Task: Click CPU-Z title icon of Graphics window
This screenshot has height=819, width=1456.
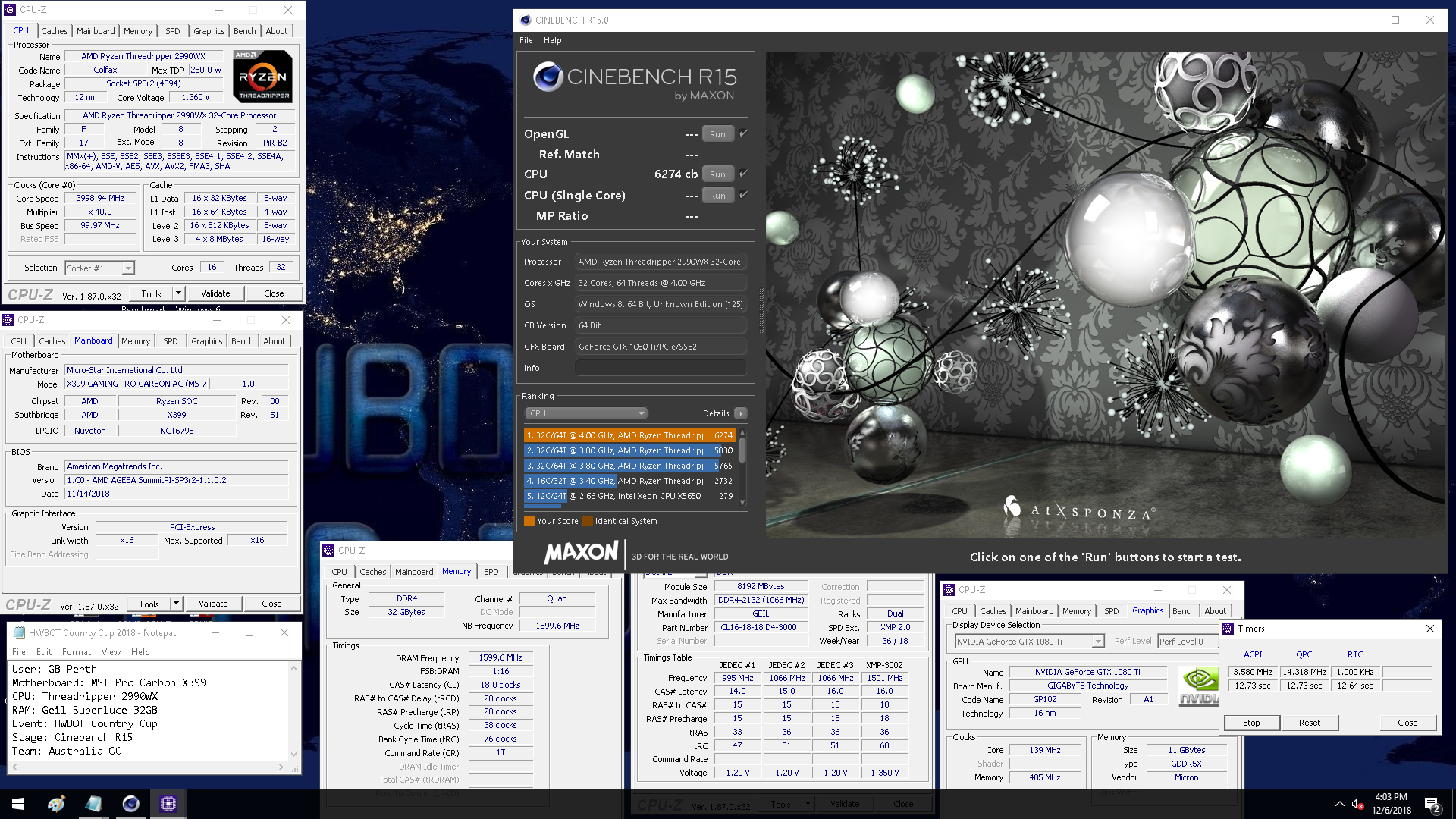Action: point(949,590)
